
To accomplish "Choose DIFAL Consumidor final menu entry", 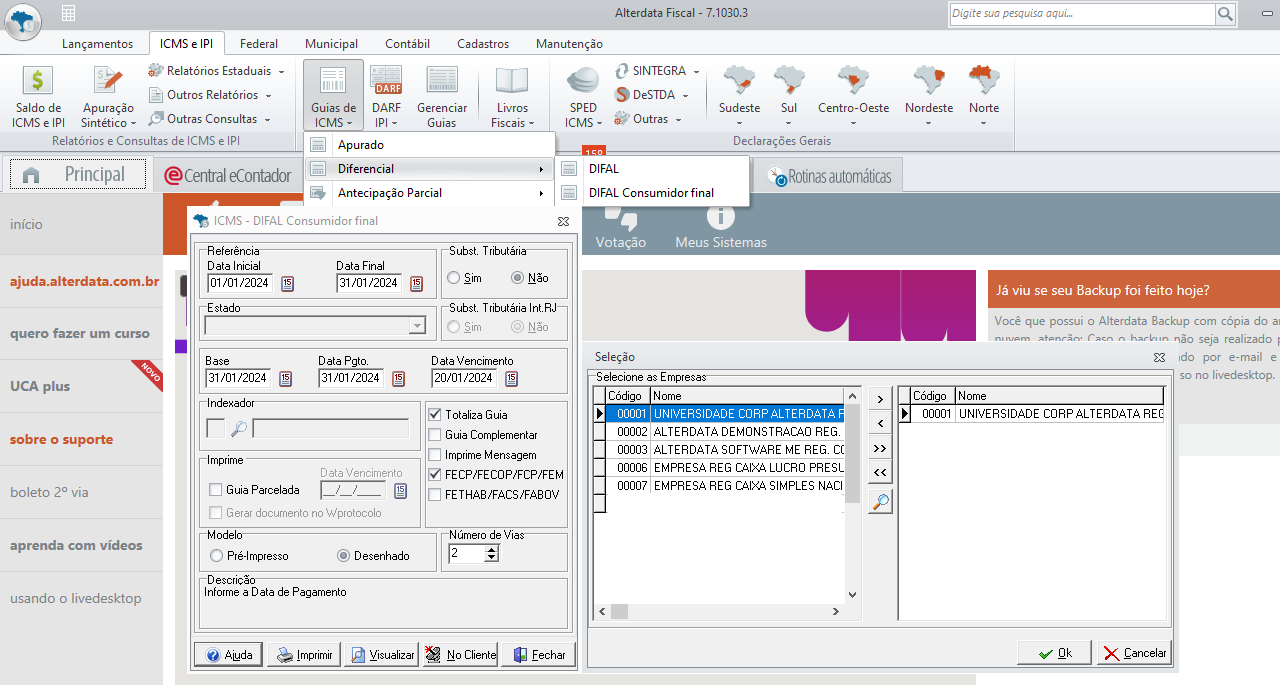I will tap(652, 193).
